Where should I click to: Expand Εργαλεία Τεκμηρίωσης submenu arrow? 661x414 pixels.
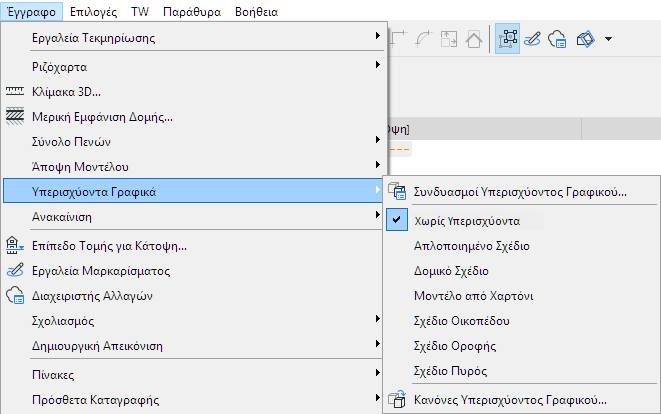click(x=378, y=36)
